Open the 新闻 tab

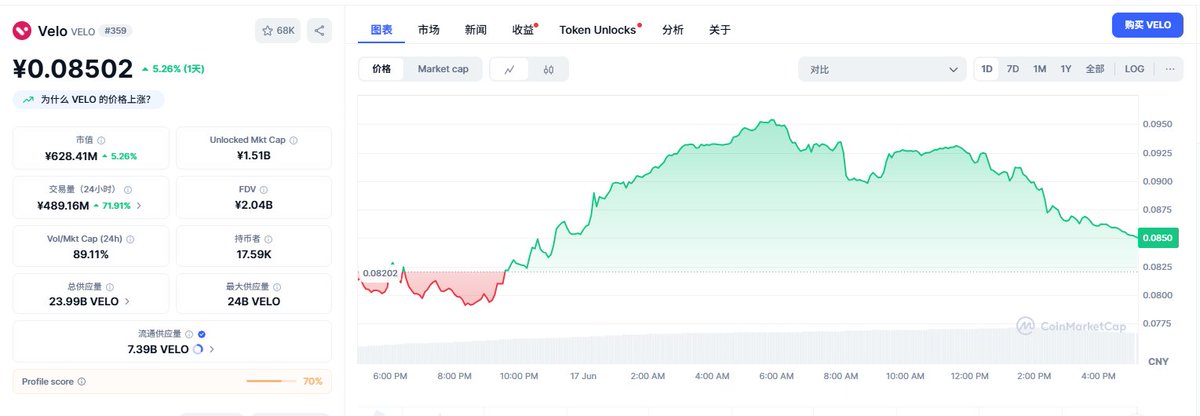(x=476, y=30)
